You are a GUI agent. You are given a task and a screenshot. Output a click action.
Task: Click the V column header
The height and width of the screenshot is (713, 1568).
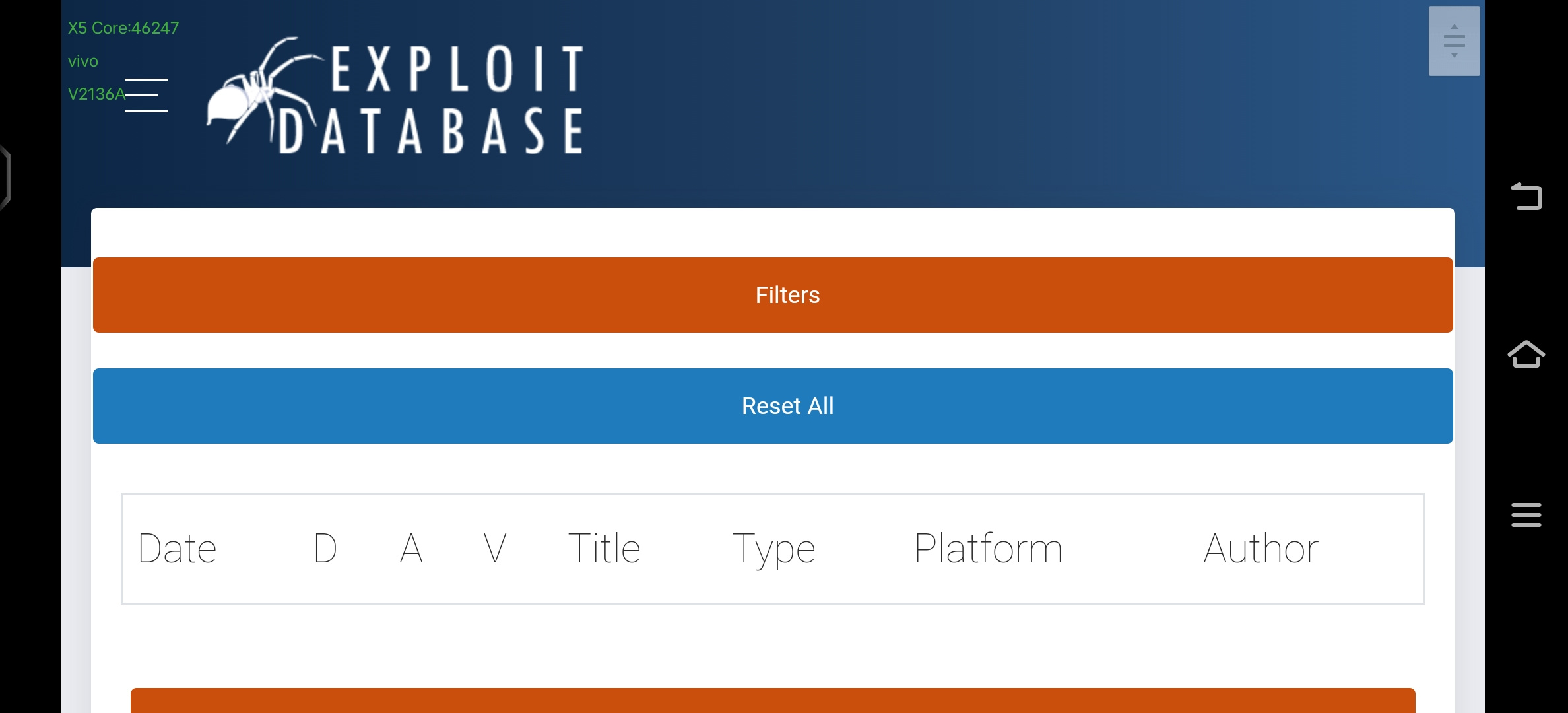(495, 549)
